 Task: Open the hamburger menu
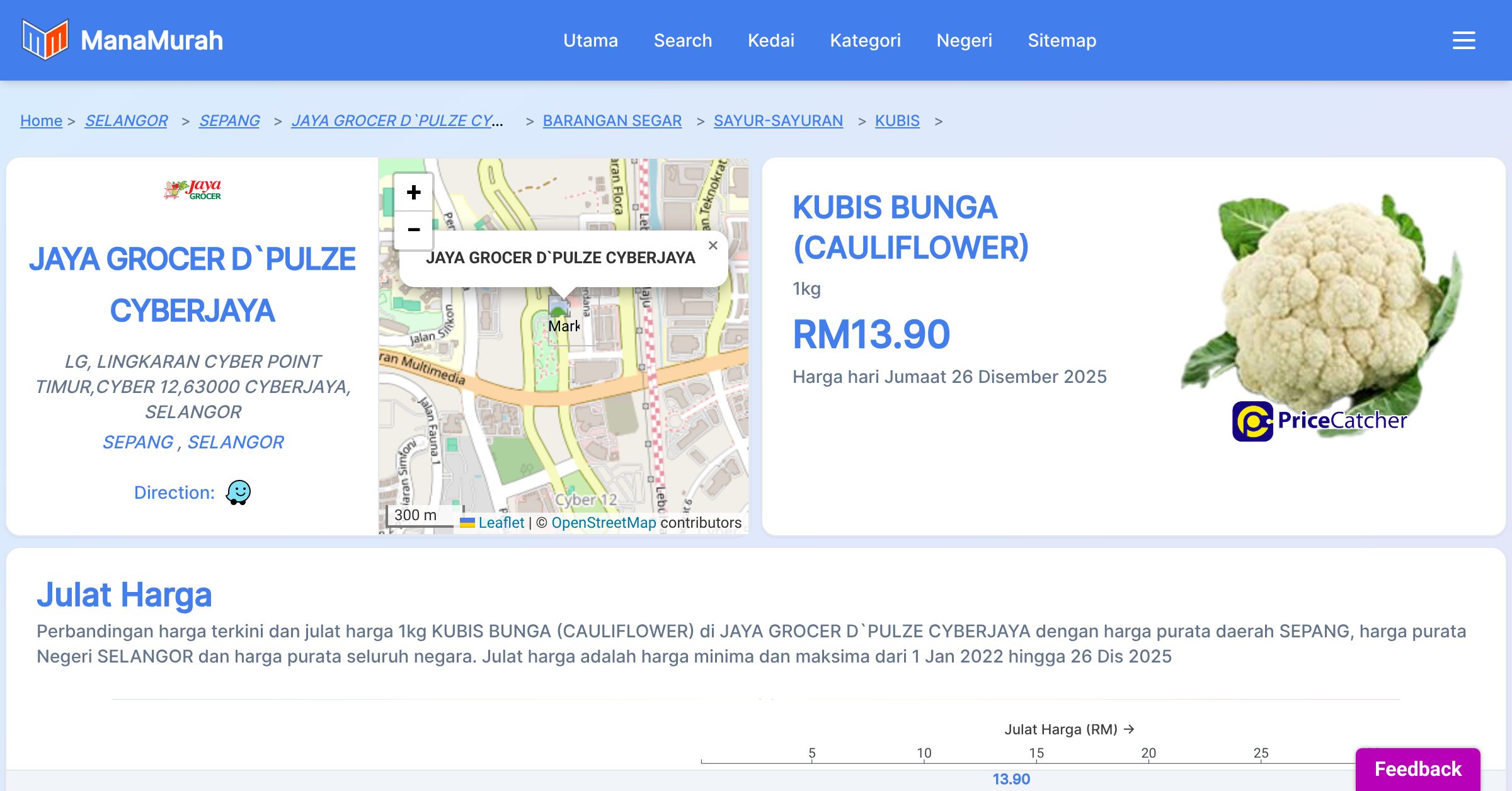click(x=1463, y=40)
